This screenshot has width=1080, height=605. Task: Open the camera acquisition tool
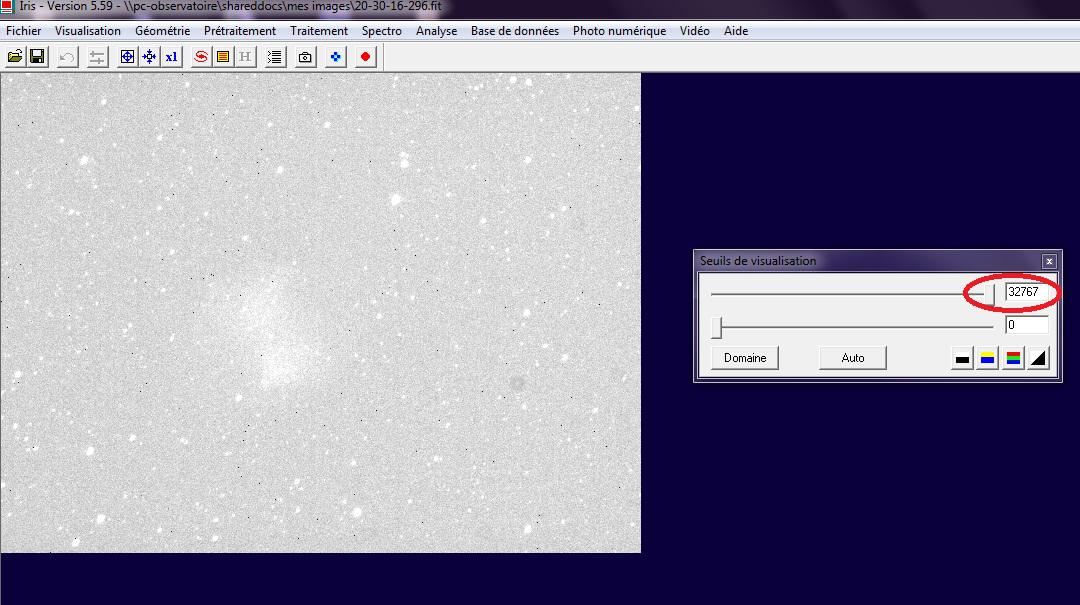304,57
